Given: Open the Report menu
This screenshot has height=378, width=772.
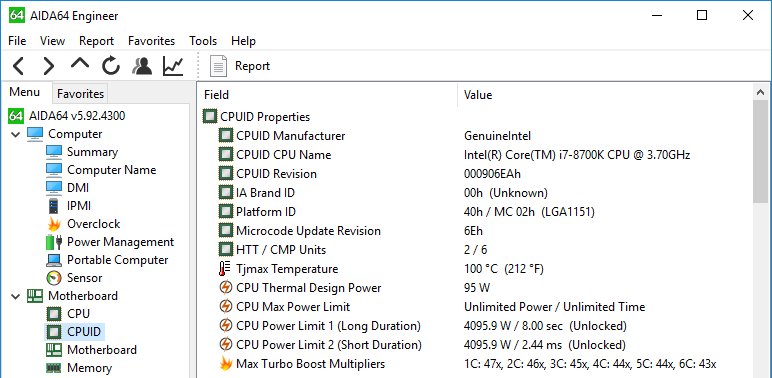Looking at the screenshot, I should 96,41.
